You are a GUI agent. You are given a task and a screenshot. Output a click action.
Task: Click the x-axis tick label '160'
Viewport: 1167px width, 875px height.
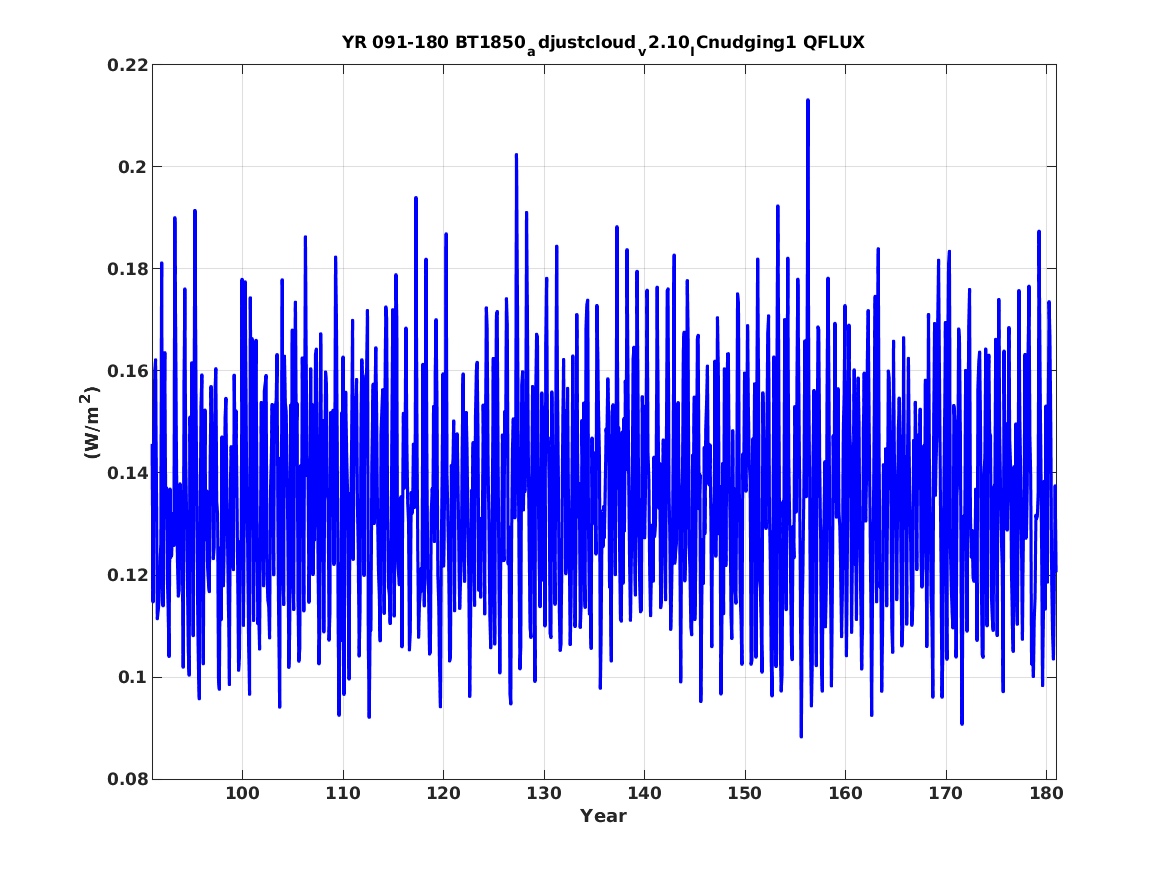coord(845,794)
